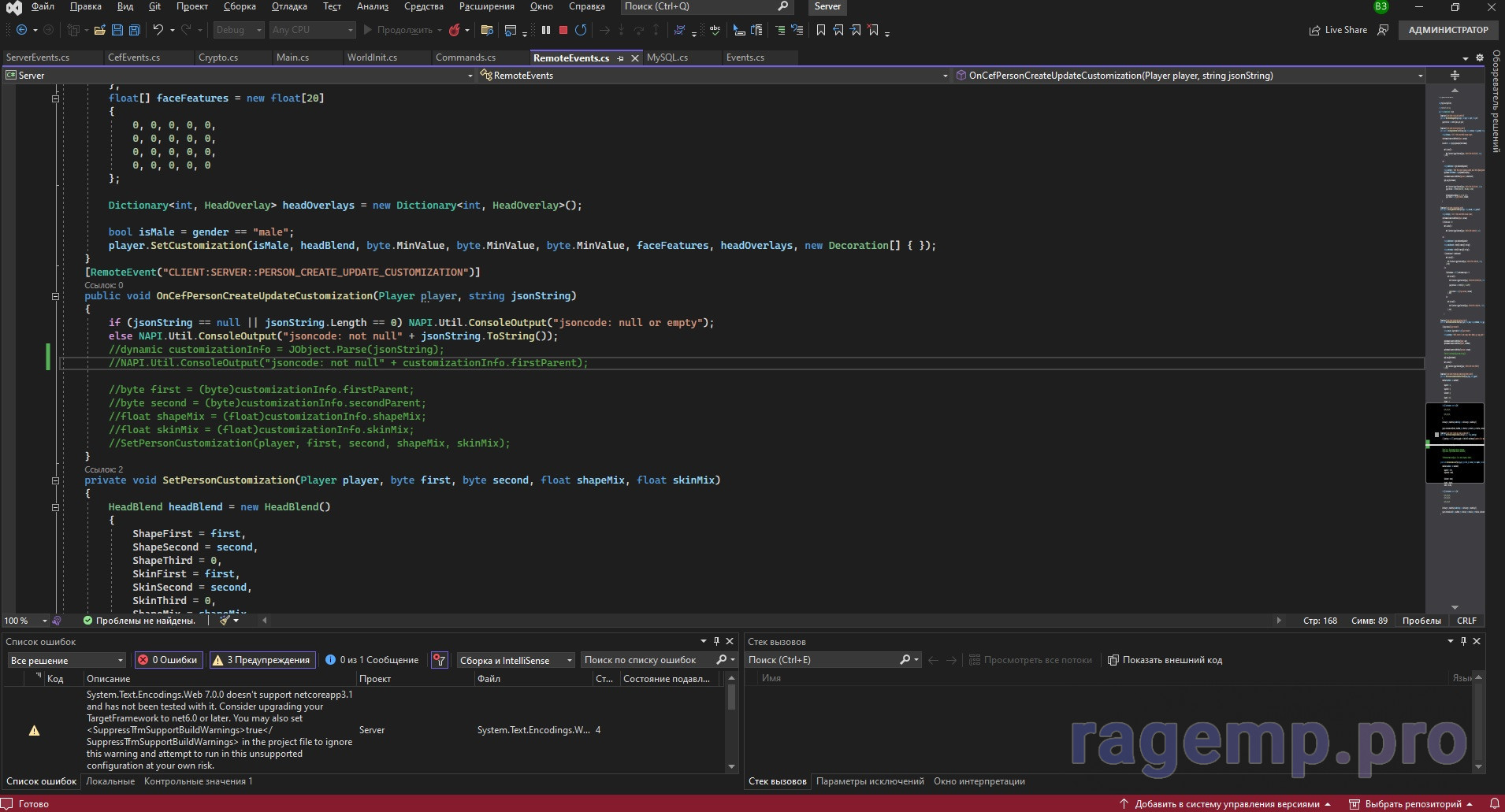This screenshot has width=1505, height=812.
Task: Open the Server project scope dropdown
Action: [240, 76]
